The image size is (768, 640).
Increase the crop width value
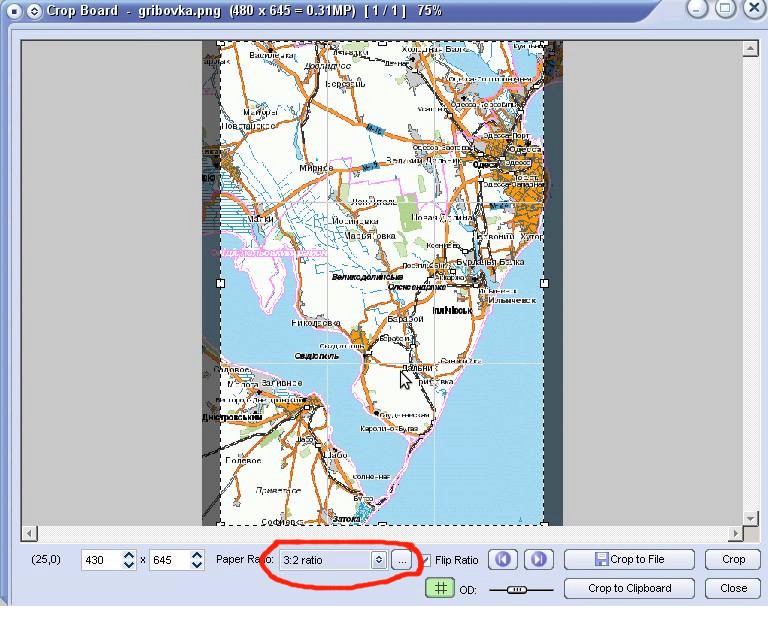(128, 555)
